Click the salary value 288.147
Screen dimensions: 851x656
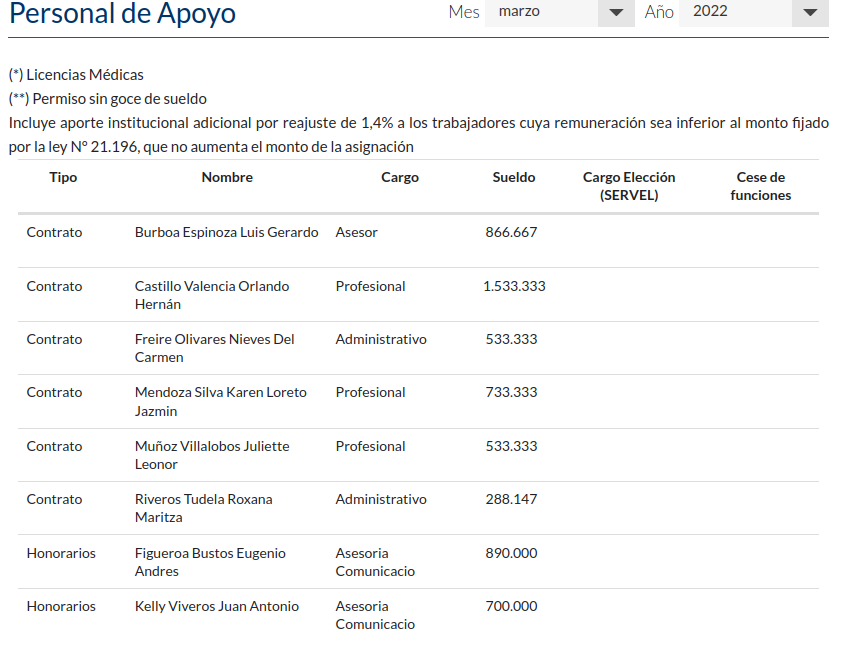[511, 499]
